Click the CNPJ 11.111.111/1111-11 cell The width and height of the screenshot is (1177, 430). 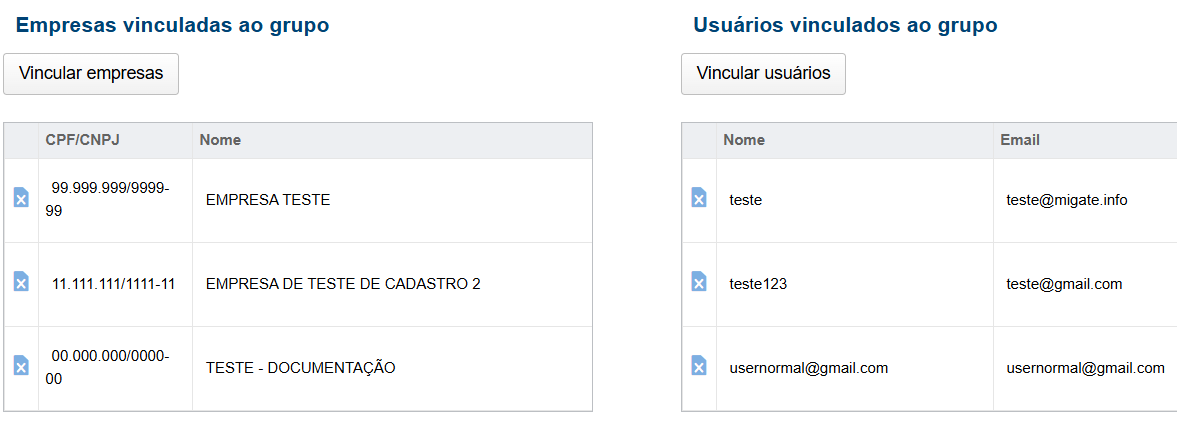(114, 284)
